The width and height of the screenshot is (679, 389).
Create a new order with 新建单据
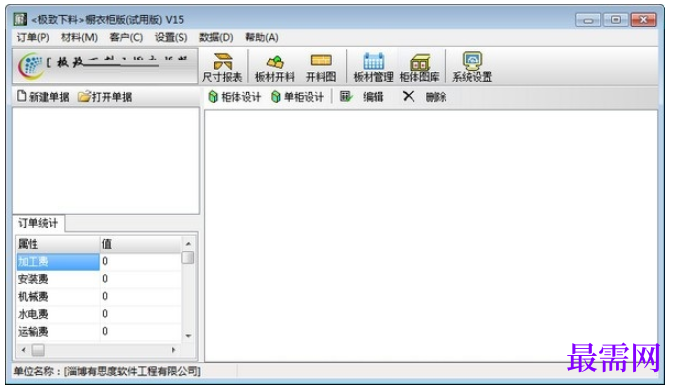click(x=43, y=97)
